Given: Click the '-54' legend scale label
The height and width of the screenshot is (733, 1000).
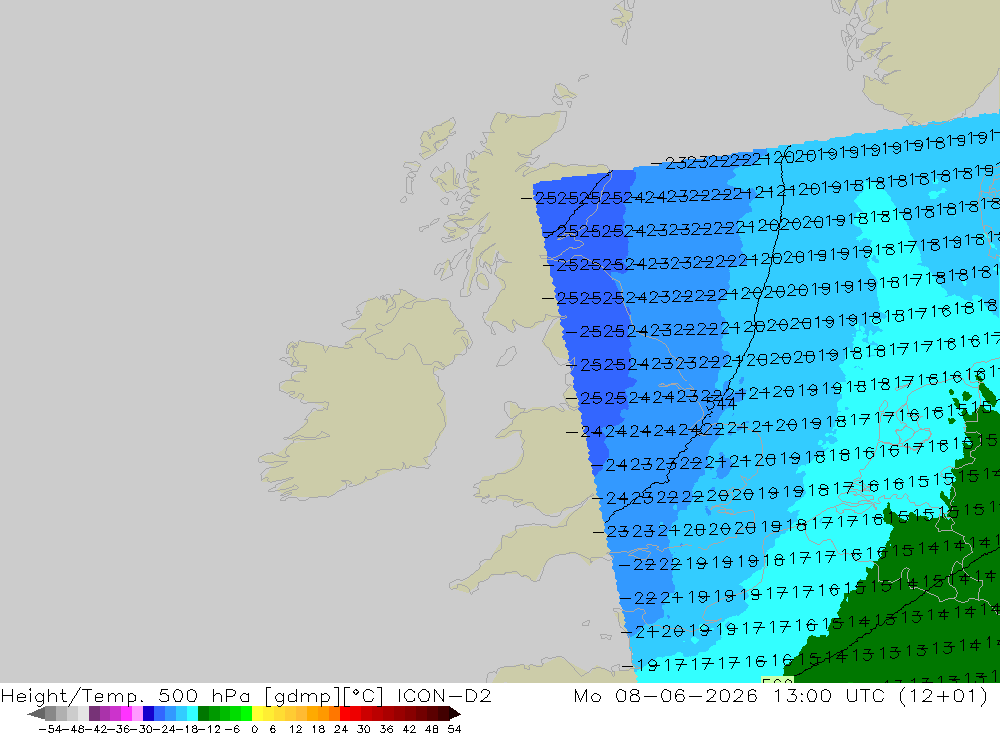Looking at the screenshot, I should (50, 729).
